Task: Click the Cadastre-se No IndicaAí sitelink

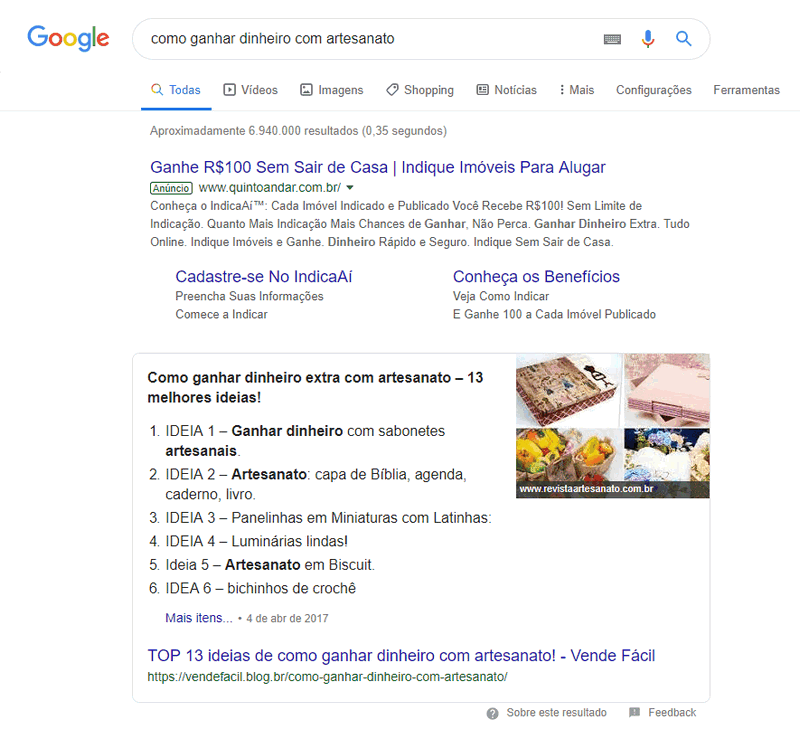Action: (264, 277)
